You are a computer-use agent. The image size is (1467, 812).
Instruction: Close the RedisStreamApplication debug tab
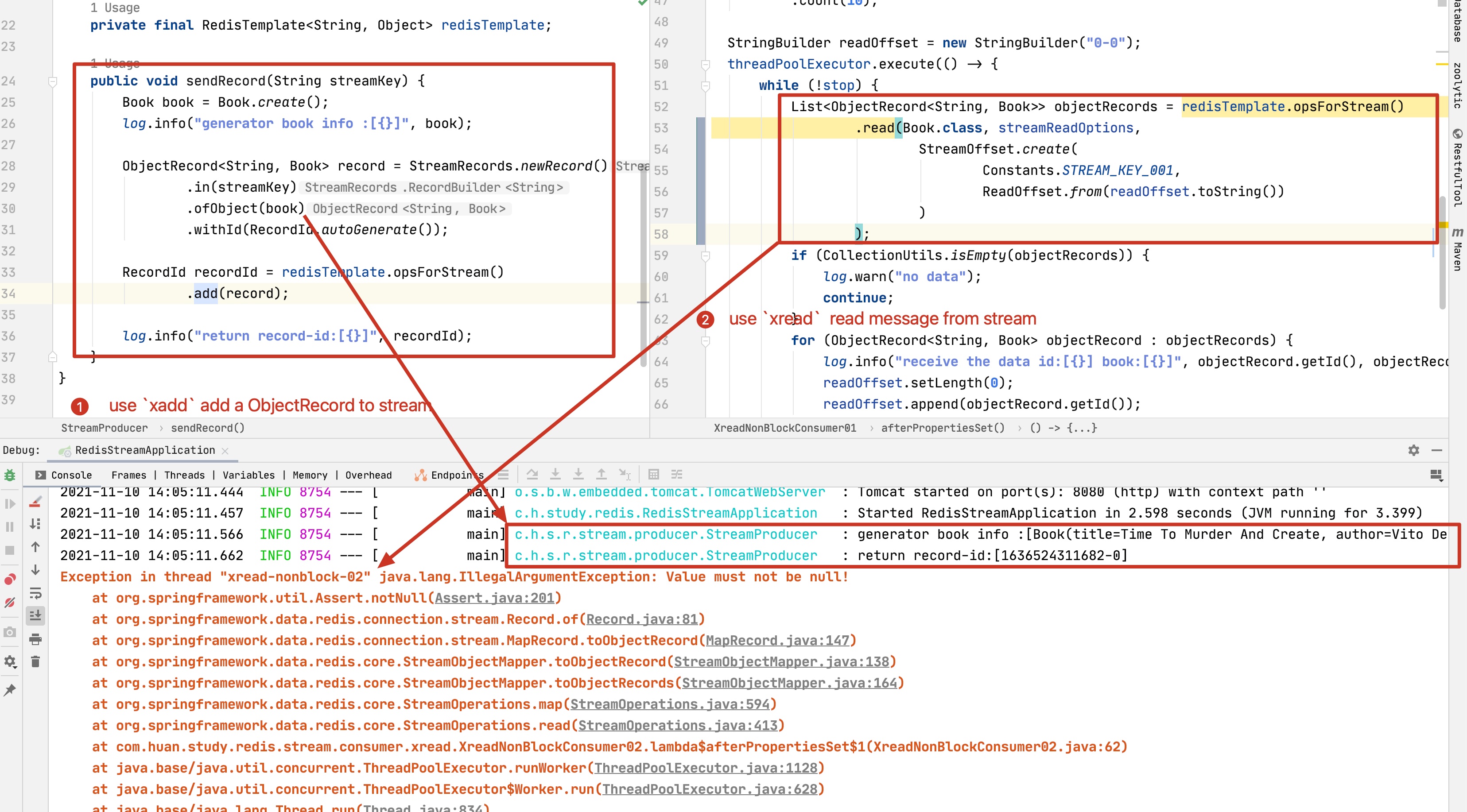point(225,450)
